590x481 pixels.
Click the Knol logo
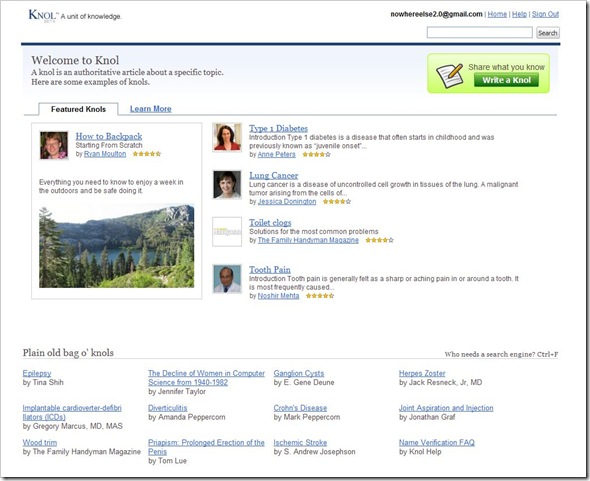[x=44, y=15]
